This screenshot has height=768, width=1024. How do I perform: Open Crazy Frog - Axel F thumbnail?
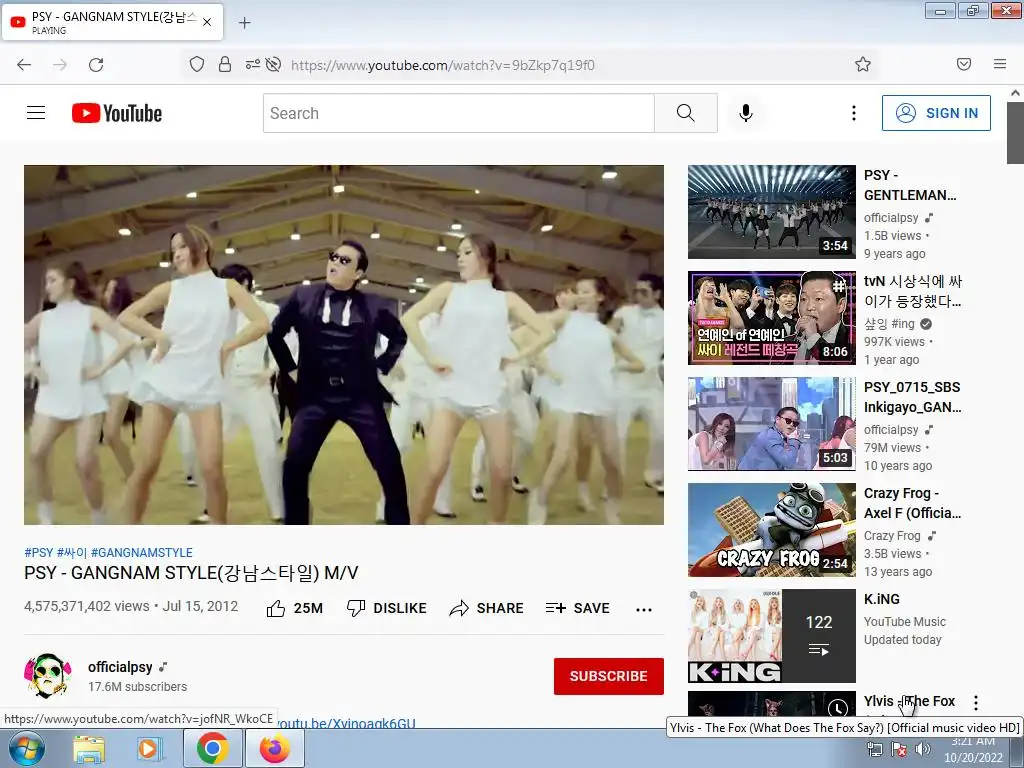point(771,530)
